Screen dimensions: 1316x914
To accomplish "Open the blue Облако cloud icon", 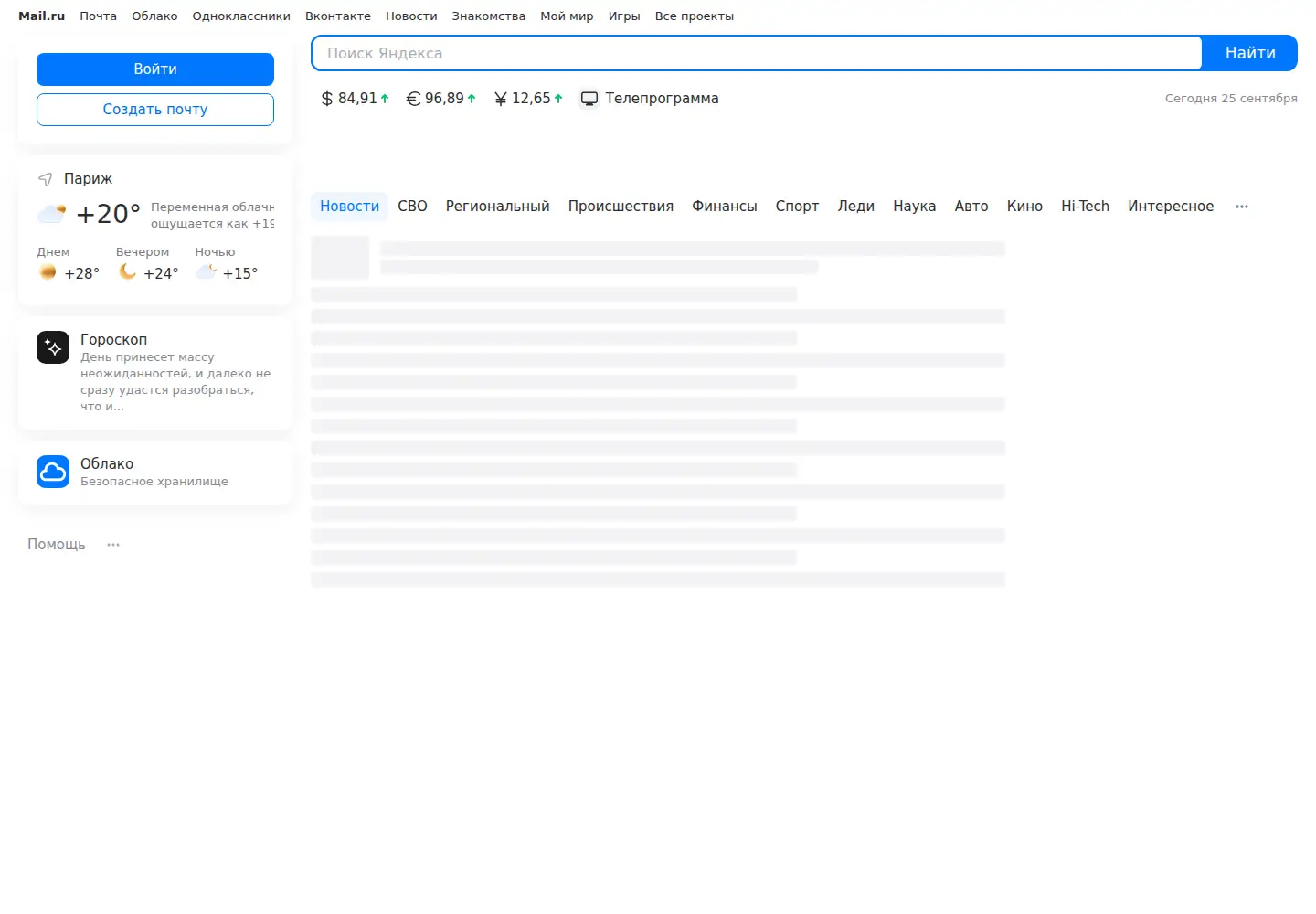I will coord(53,472).
